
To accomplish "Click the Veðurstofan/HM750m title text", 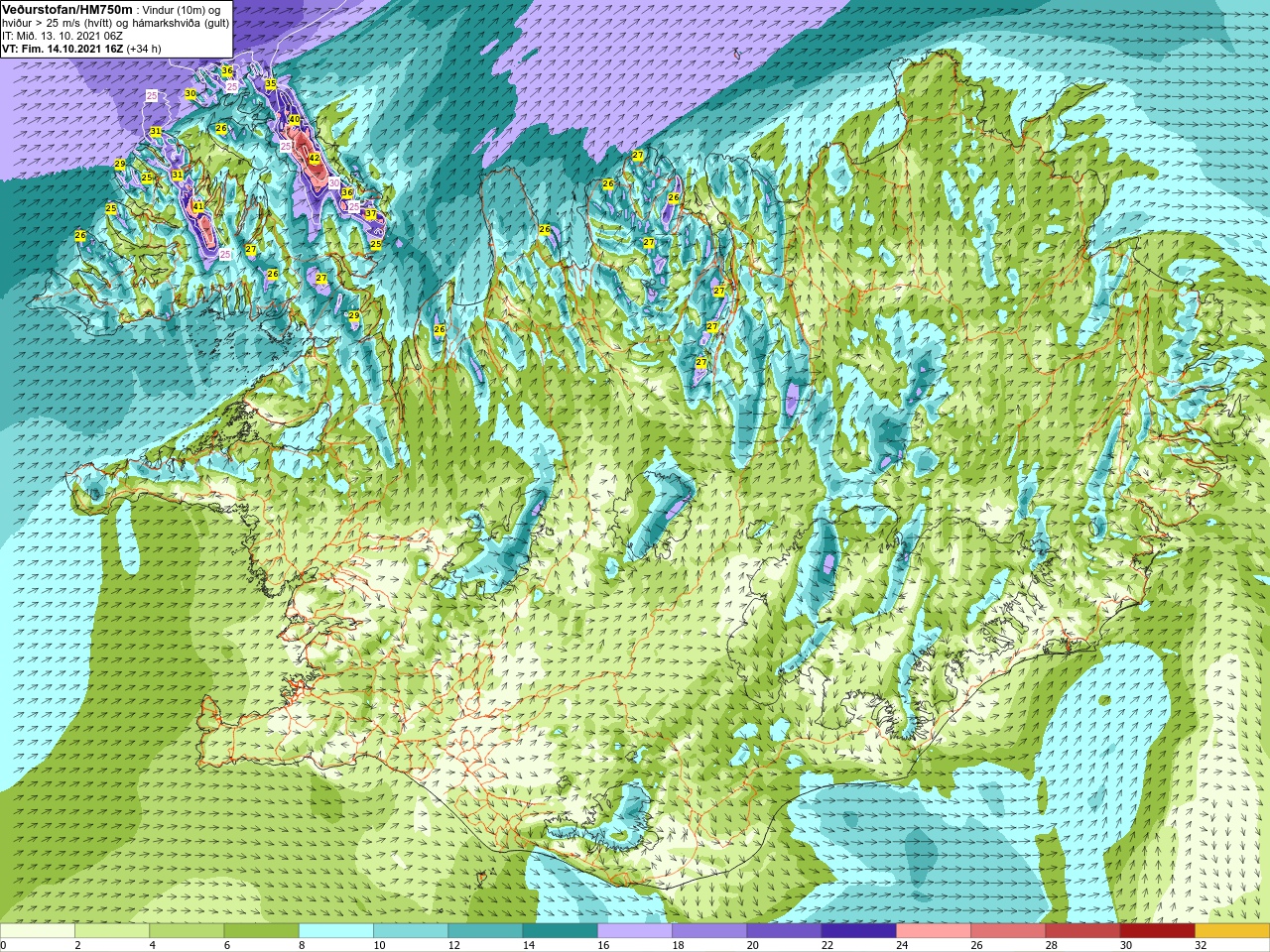I will point(67,9).
